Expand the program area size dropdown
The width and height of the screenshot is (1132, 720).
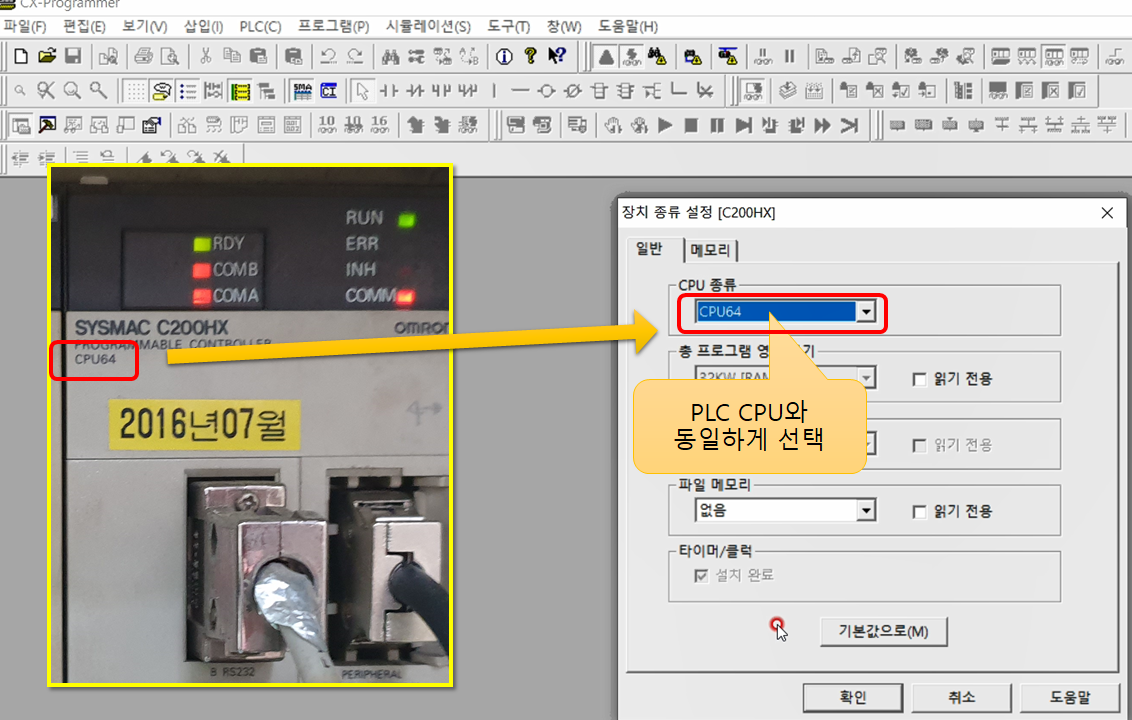click(866, 377)
